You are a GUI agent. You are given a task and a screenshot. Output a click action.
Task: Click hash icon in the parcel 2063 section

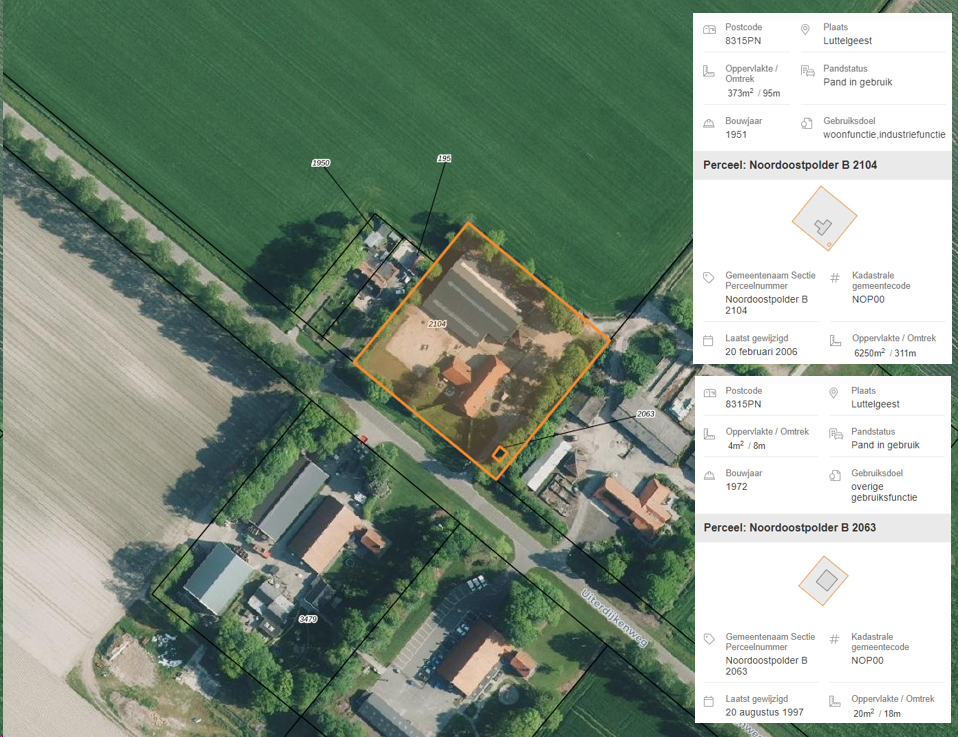[x=834, y=639]
